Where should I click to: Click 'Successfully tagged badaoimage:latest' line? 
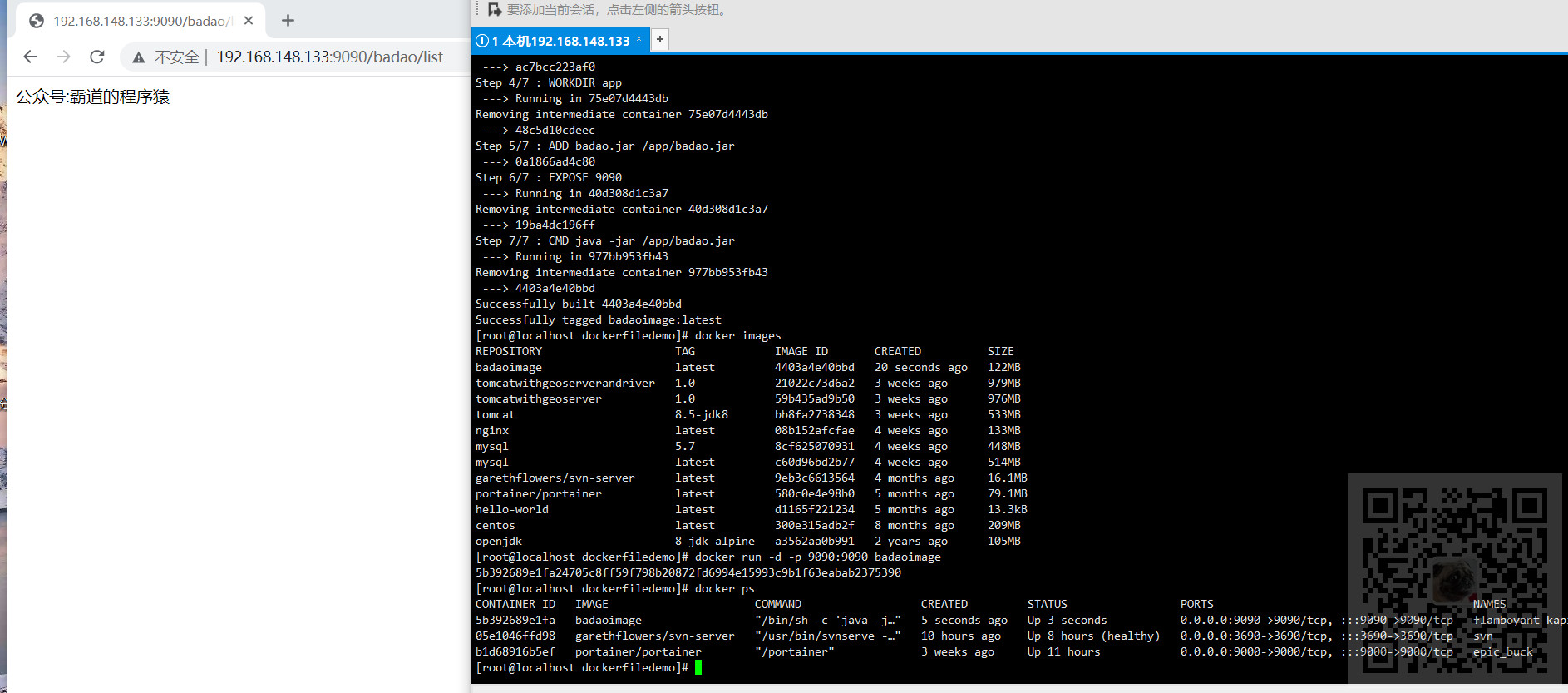(599, 319)
